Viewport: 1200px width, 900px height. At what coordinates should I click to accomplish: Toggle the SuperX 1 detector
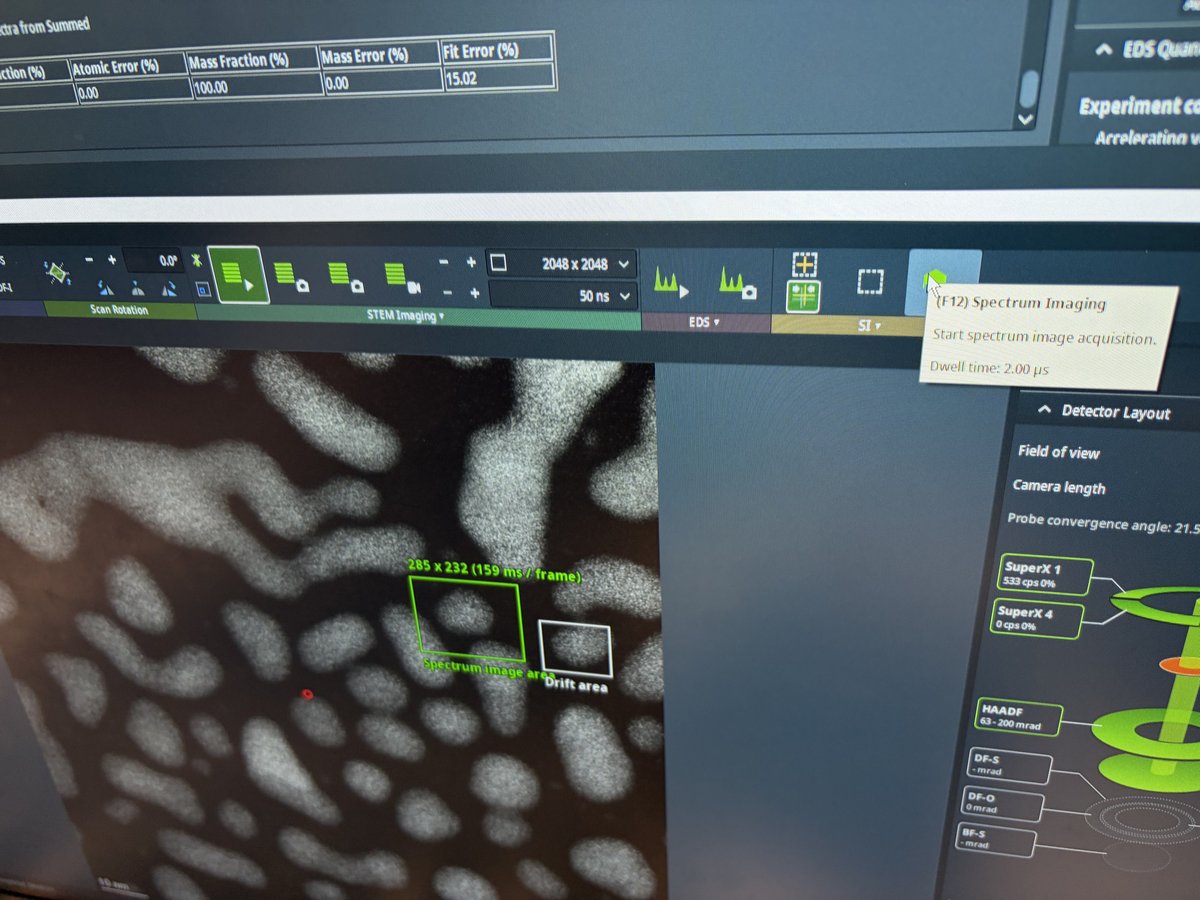1045,574
